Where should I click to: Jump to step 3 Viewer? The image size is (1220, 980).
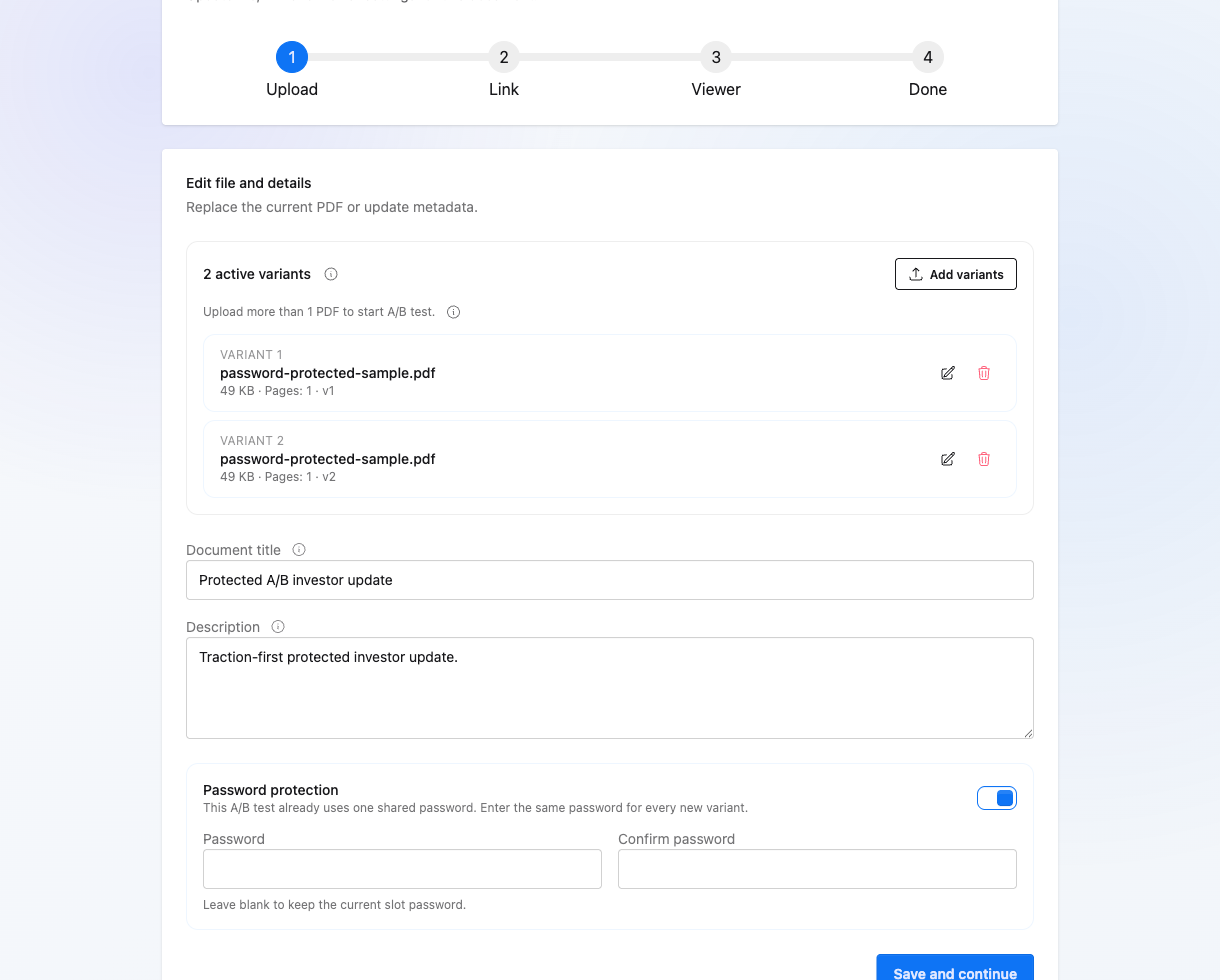[716, 57]
